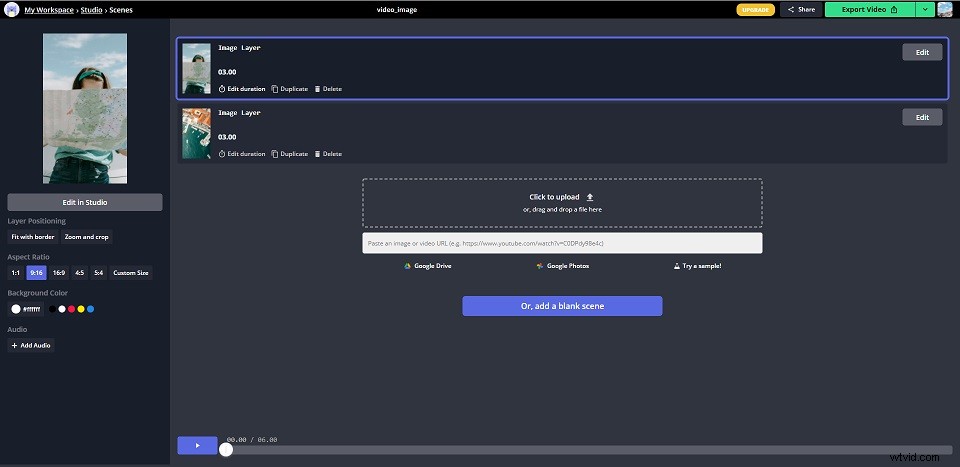Open the user profile avatar
Screen dimensions: 960x467
tap(945, 9)
